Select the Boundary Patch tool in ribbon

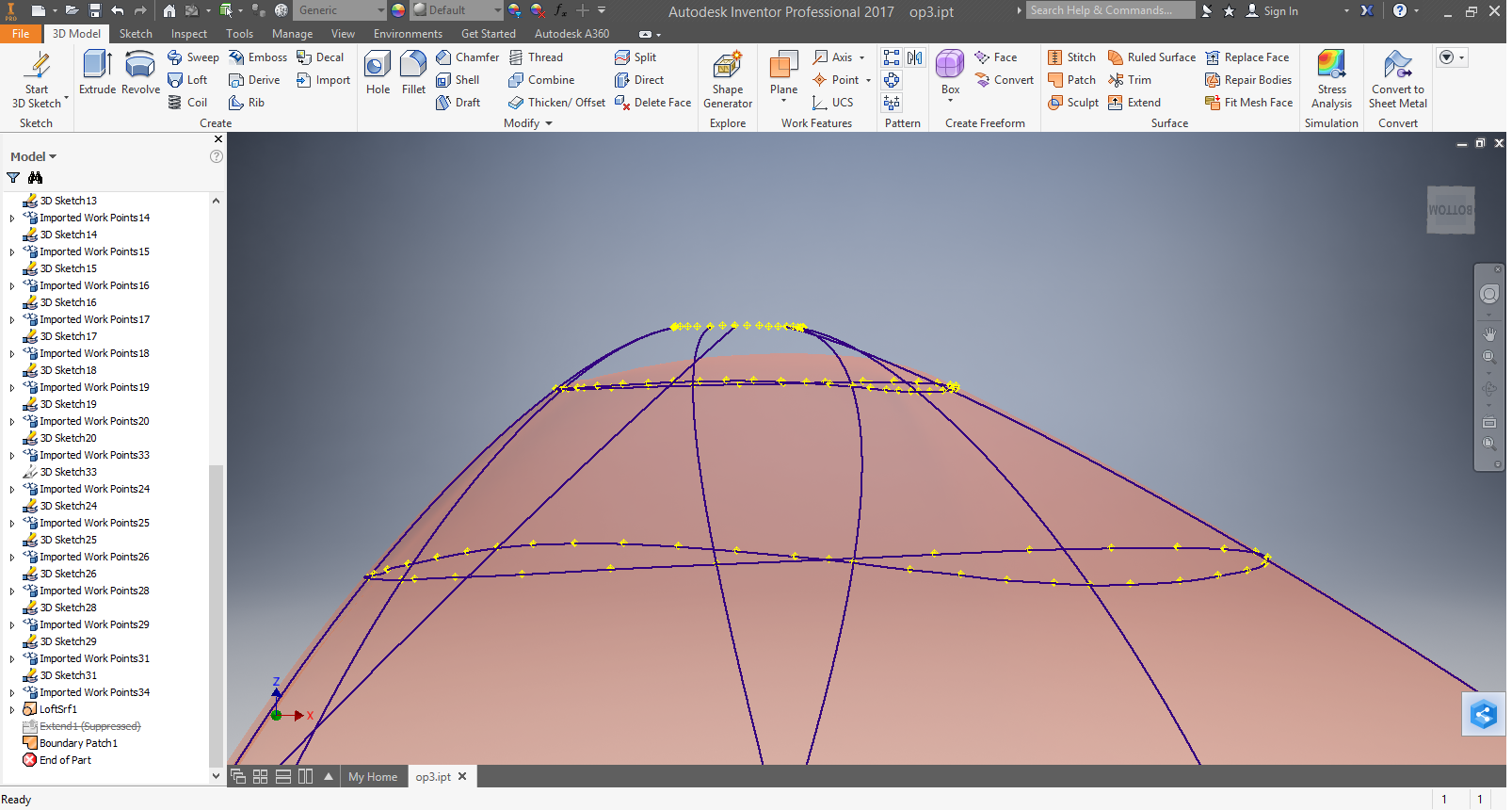point(1071,80)
